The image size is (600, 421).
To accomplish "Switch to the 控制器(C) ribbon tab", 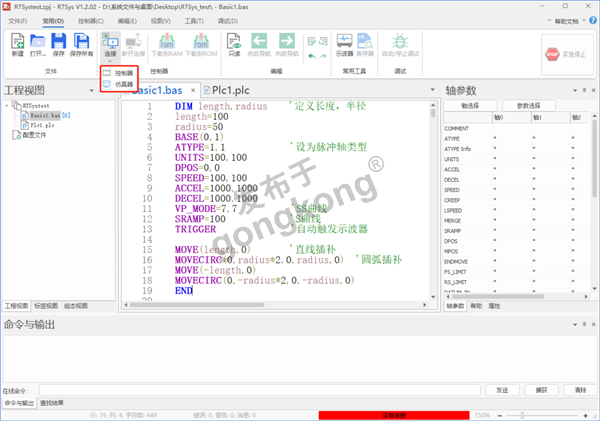I will (91, 21).
